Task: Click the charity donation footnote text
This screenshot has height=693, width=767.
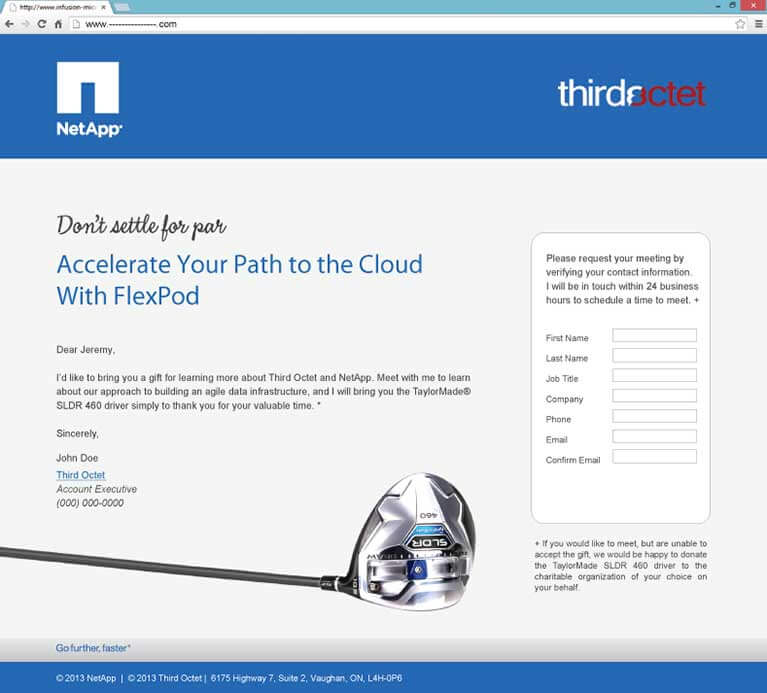Action: point(621,565)
